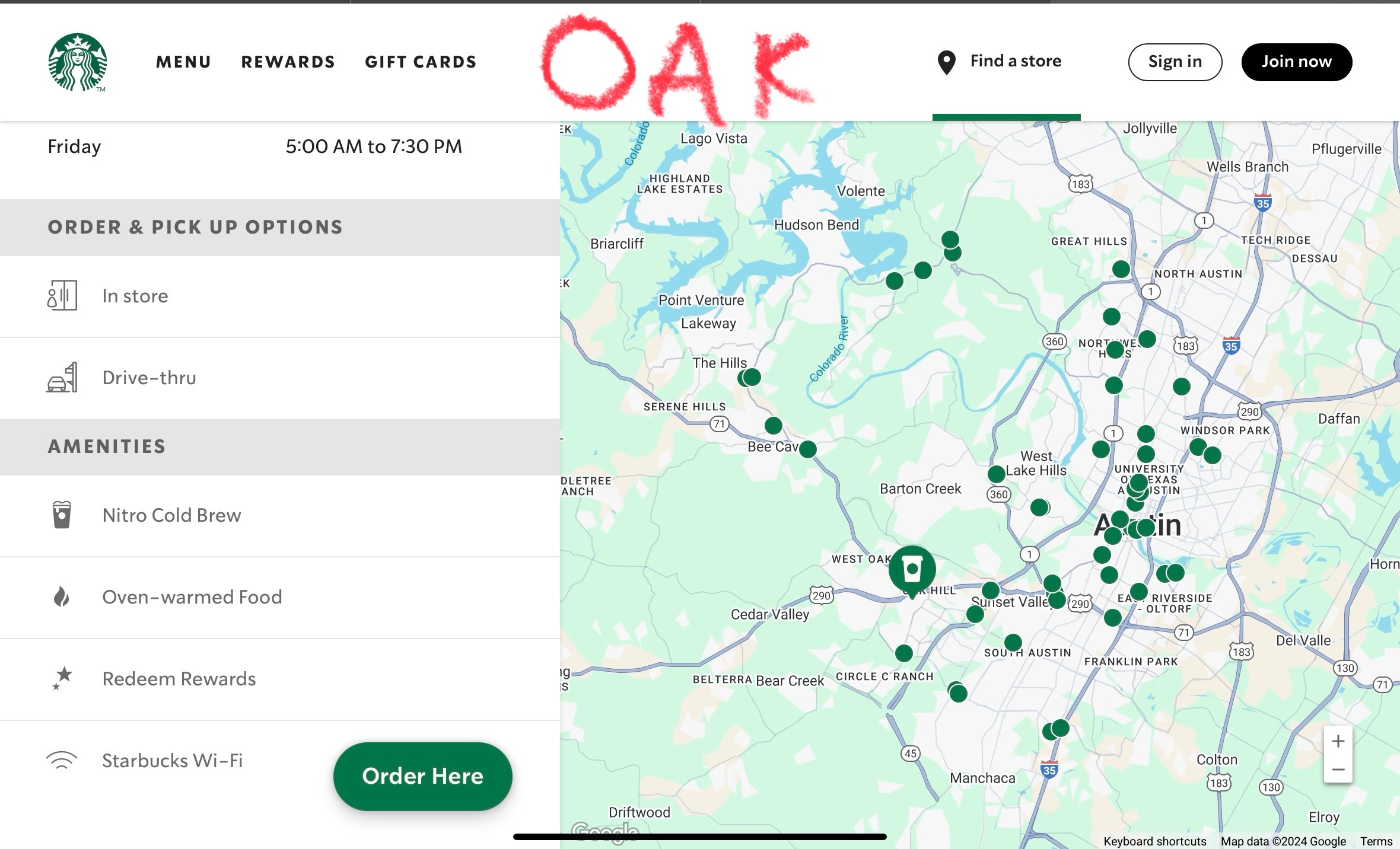
Task: Click the Nitro Cold Brew cup icon
Action: click(x=62, y=515)
